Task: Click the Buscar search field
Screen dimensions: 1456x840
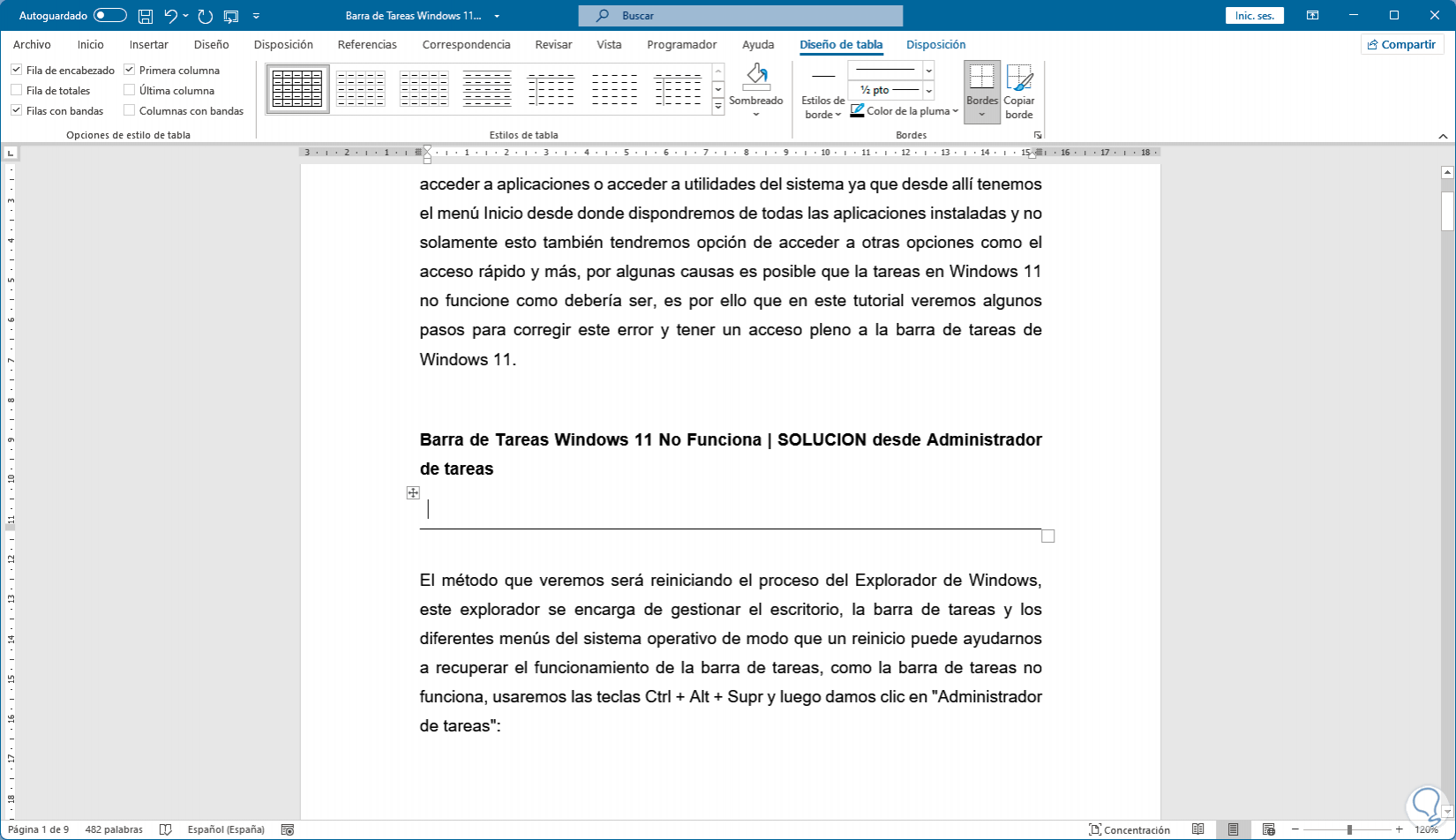Action: (740, 16)
